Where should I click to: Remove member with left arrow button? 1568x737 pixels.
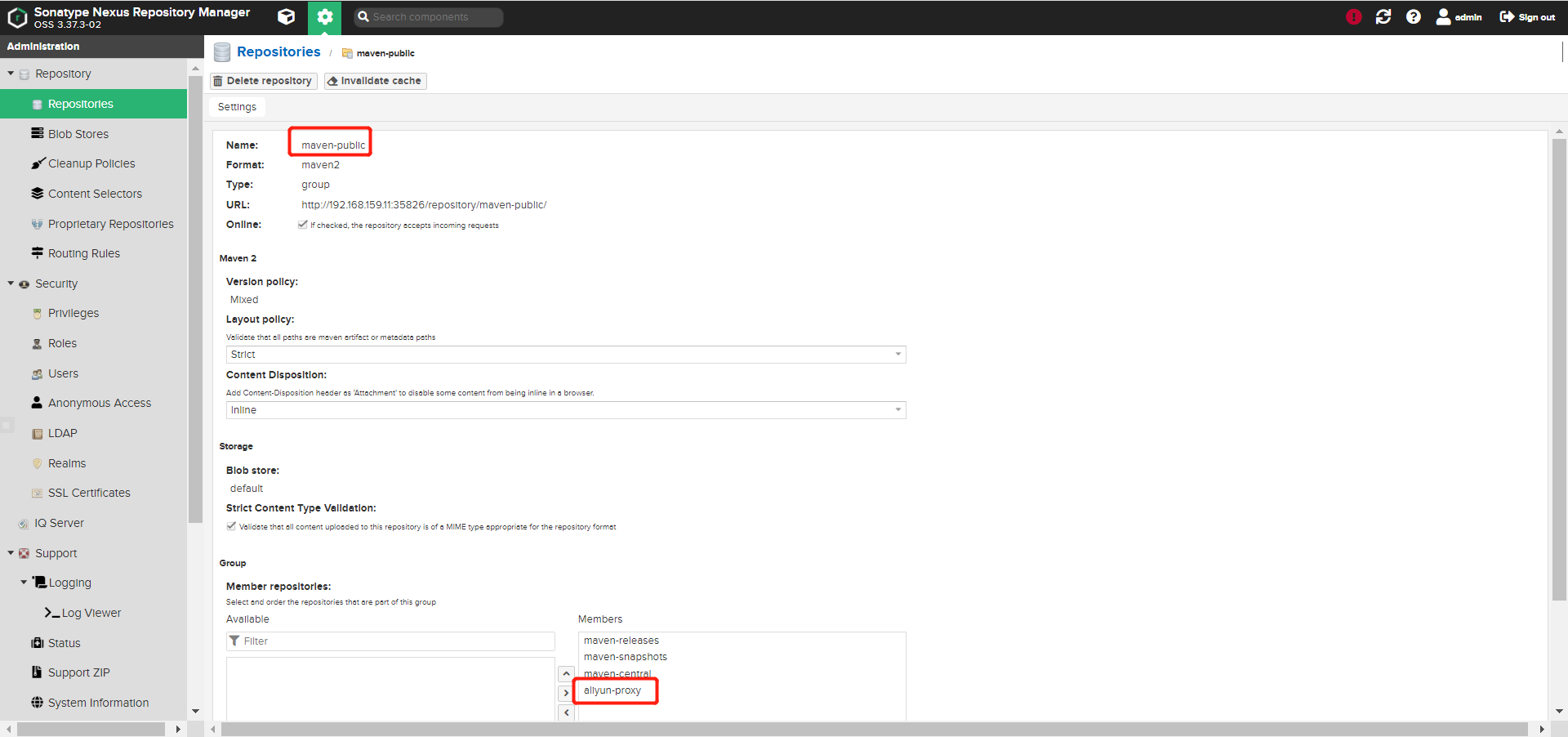566,712
